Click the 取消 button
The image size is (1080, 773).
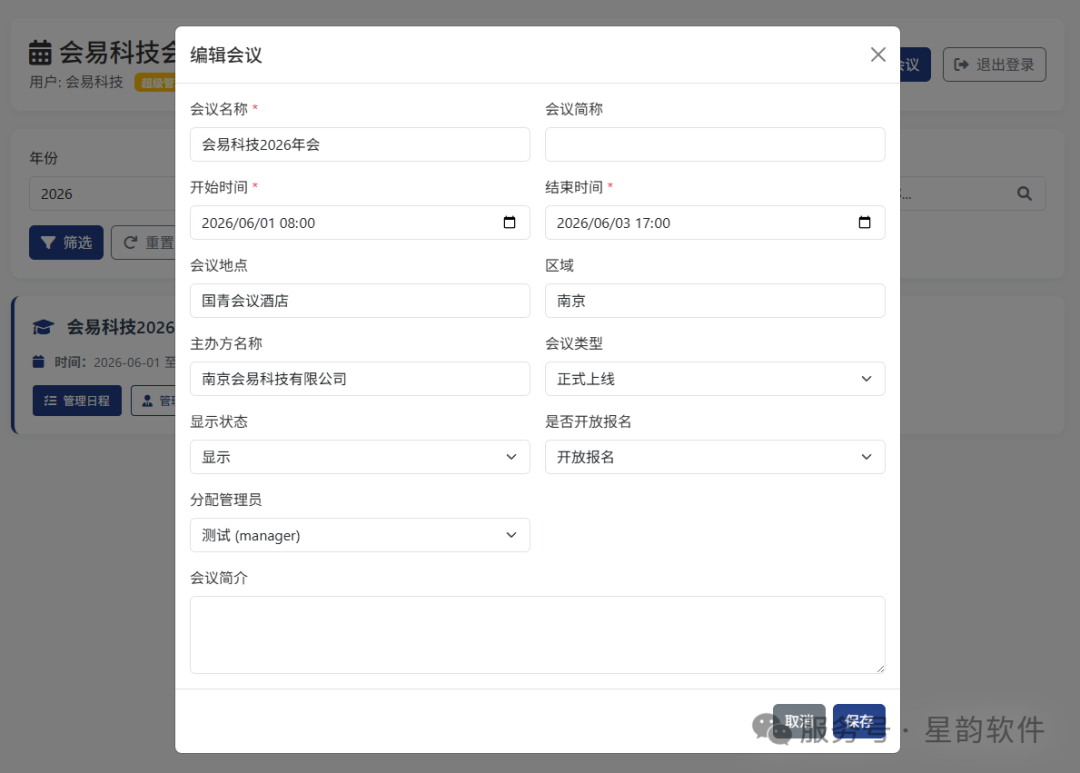[799, 721]
